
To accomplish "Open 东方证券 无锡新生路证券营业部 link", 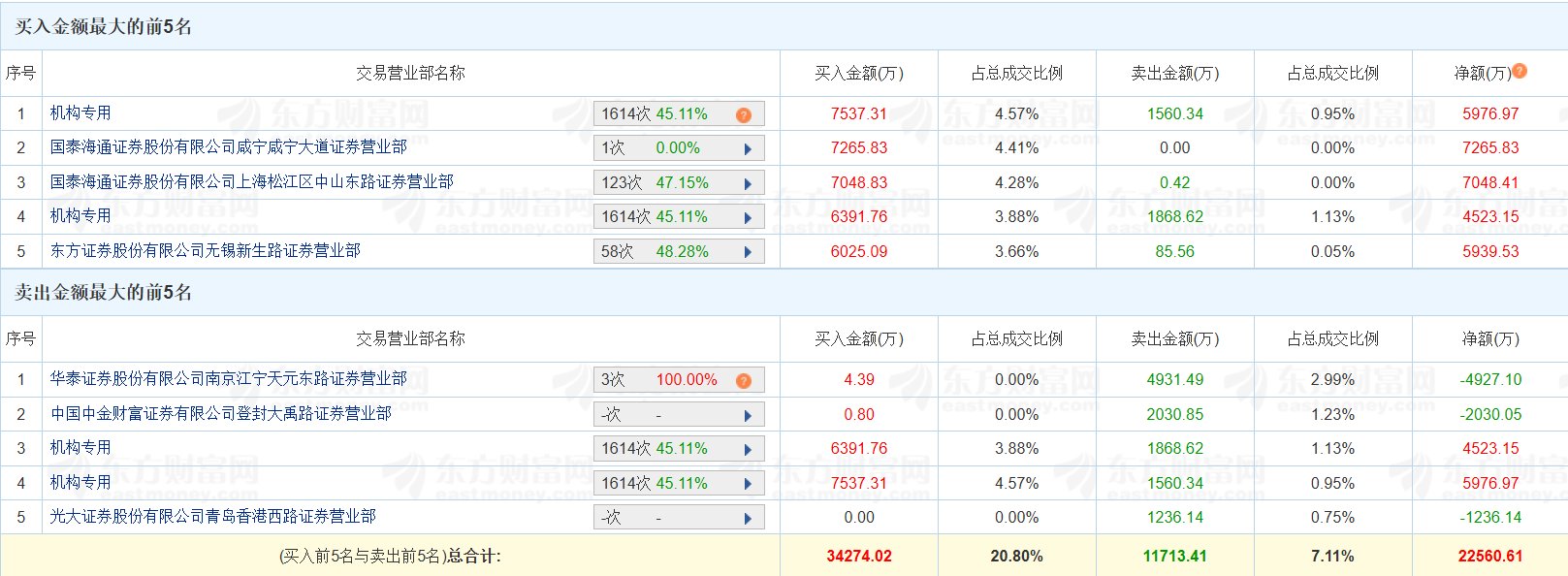I will (x=206, y=251).
